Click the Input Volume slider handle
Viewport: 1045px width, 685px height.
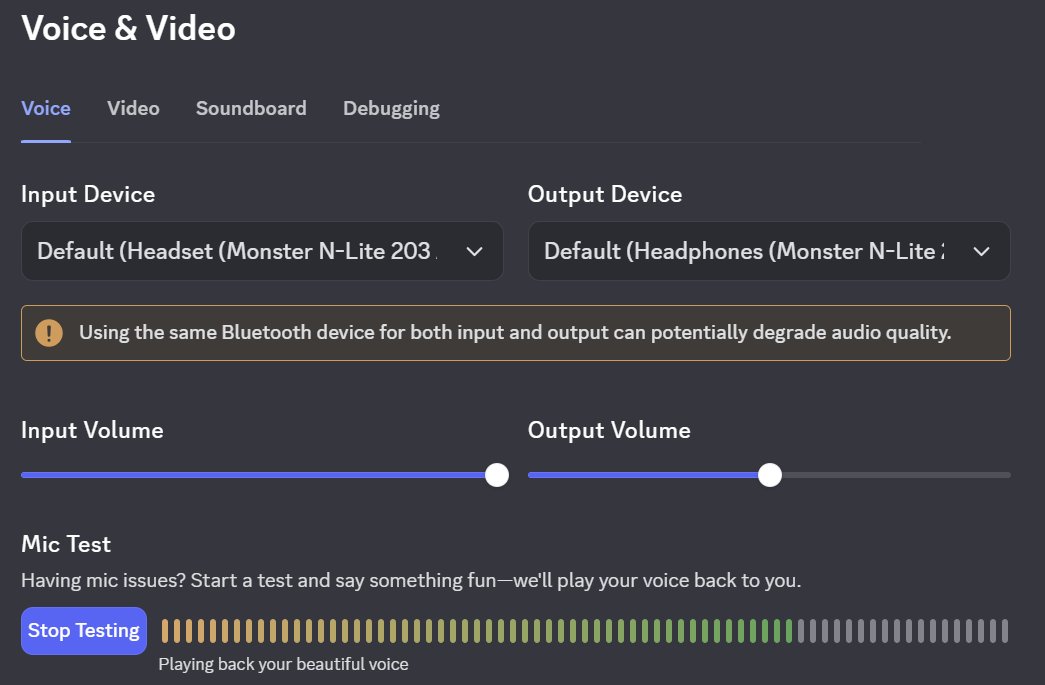(497, 475)
